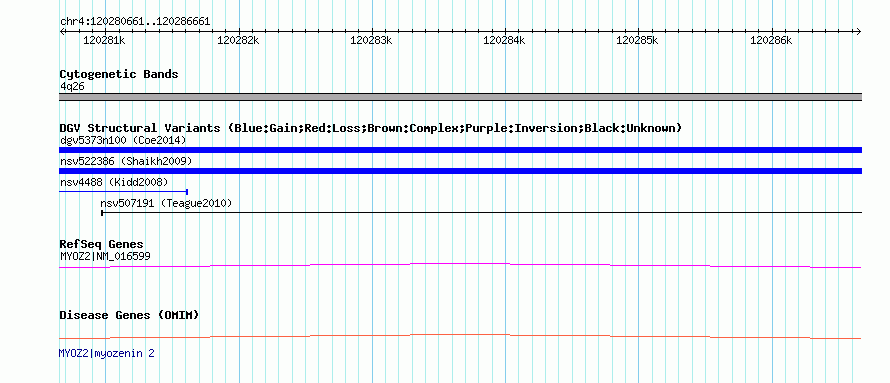Click the orange OMIM disease gene line

click(460, 336)
